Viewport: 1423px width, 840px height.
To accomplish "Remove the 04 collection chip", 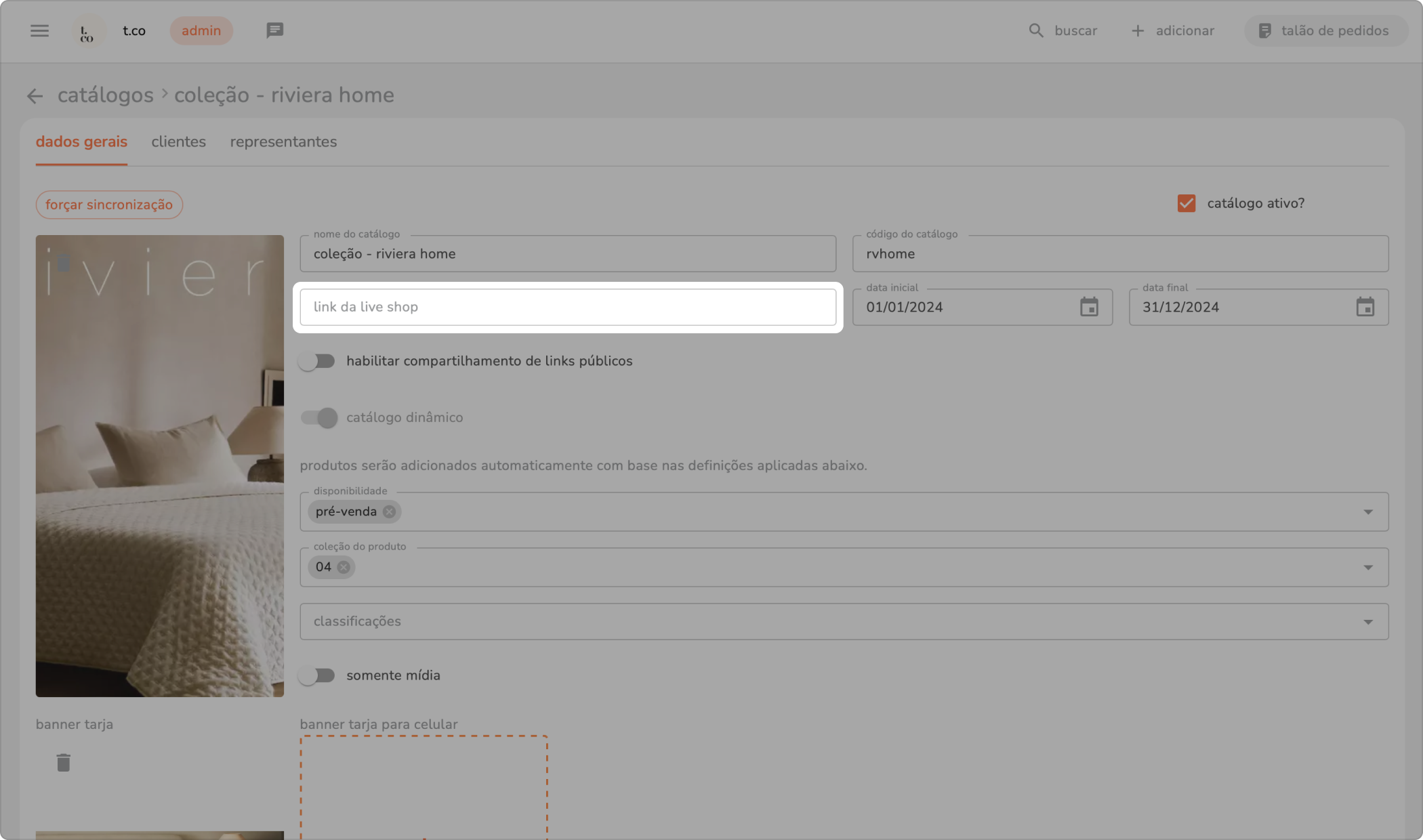I will tap(344, 567).
